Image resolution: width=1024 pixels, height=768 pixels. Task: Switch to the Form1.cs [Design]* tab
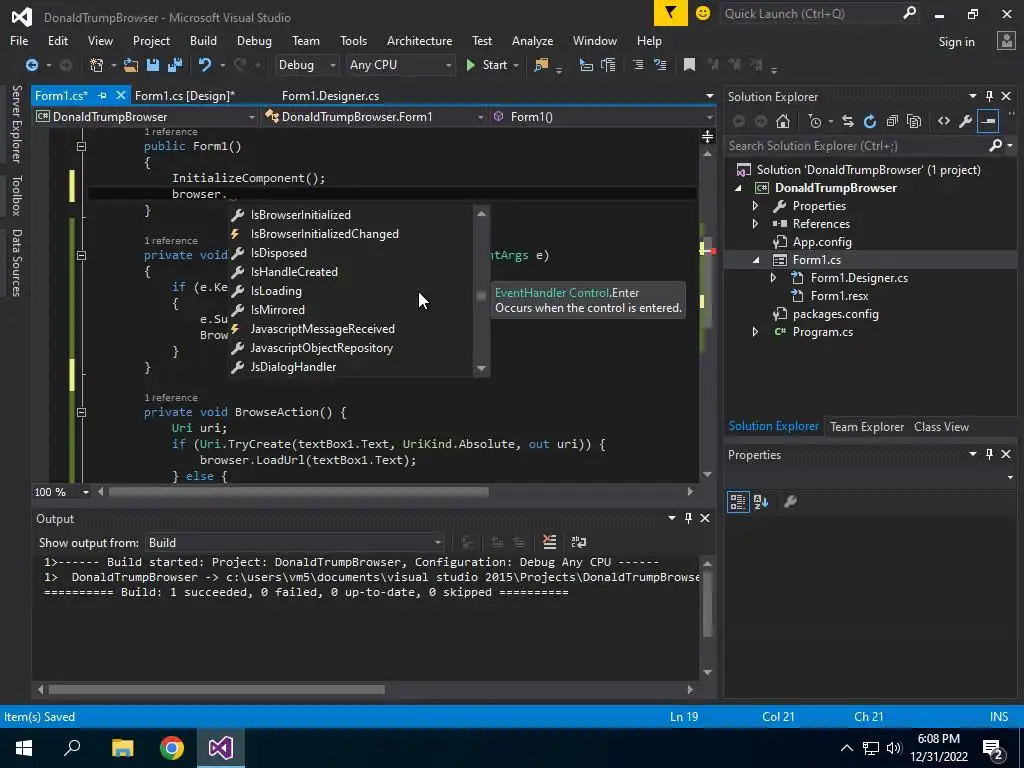point(185,95)
